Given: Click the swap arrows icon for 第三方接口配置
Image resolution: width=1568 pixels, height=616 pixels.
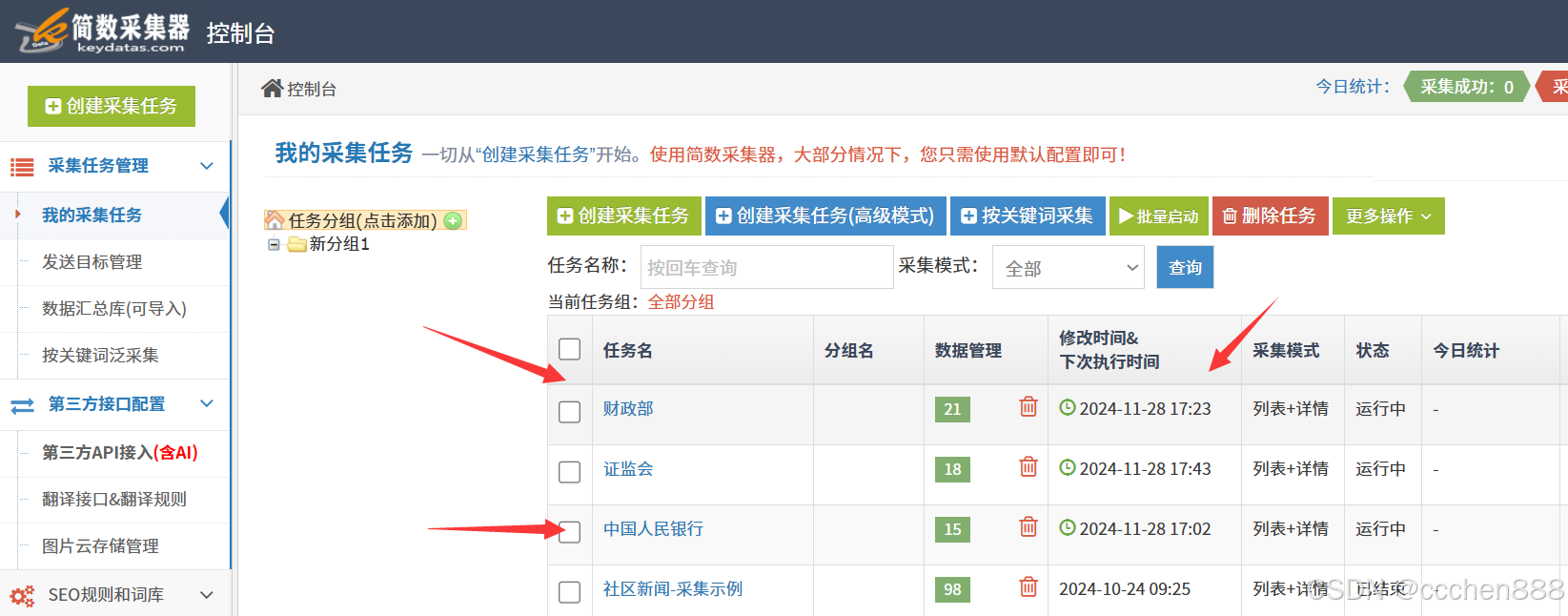Looking at the screenshot, I should pos(22,405).
